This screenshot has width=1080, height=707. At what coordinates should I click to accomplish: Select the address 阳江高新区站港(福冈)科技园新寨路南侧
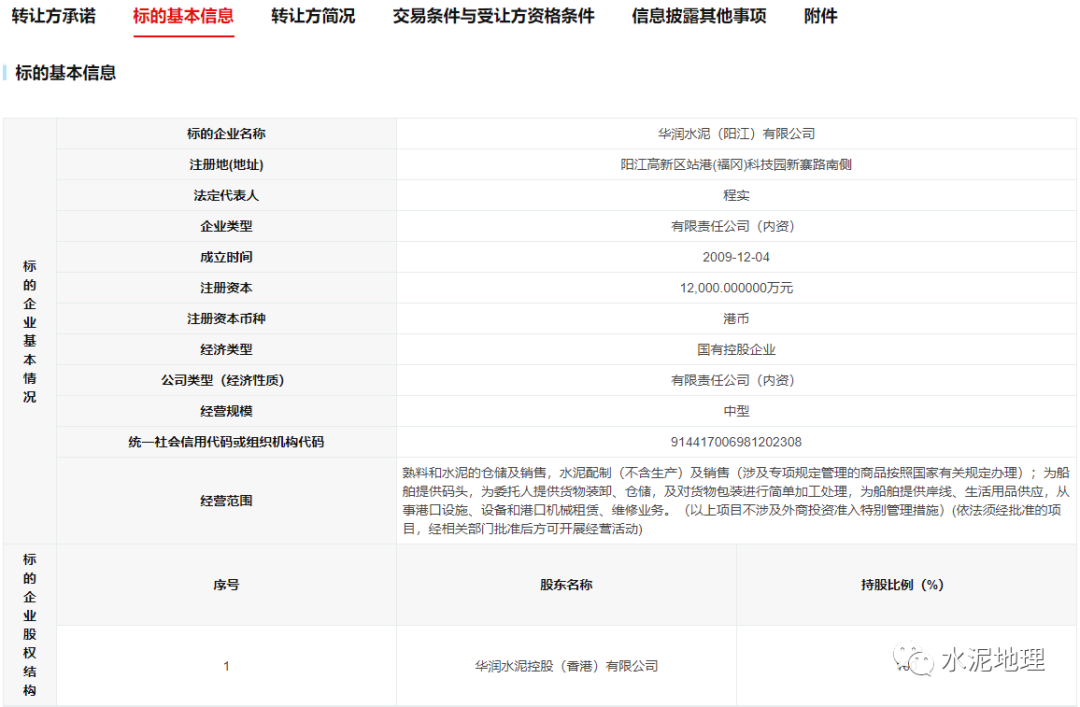[736, 165]
